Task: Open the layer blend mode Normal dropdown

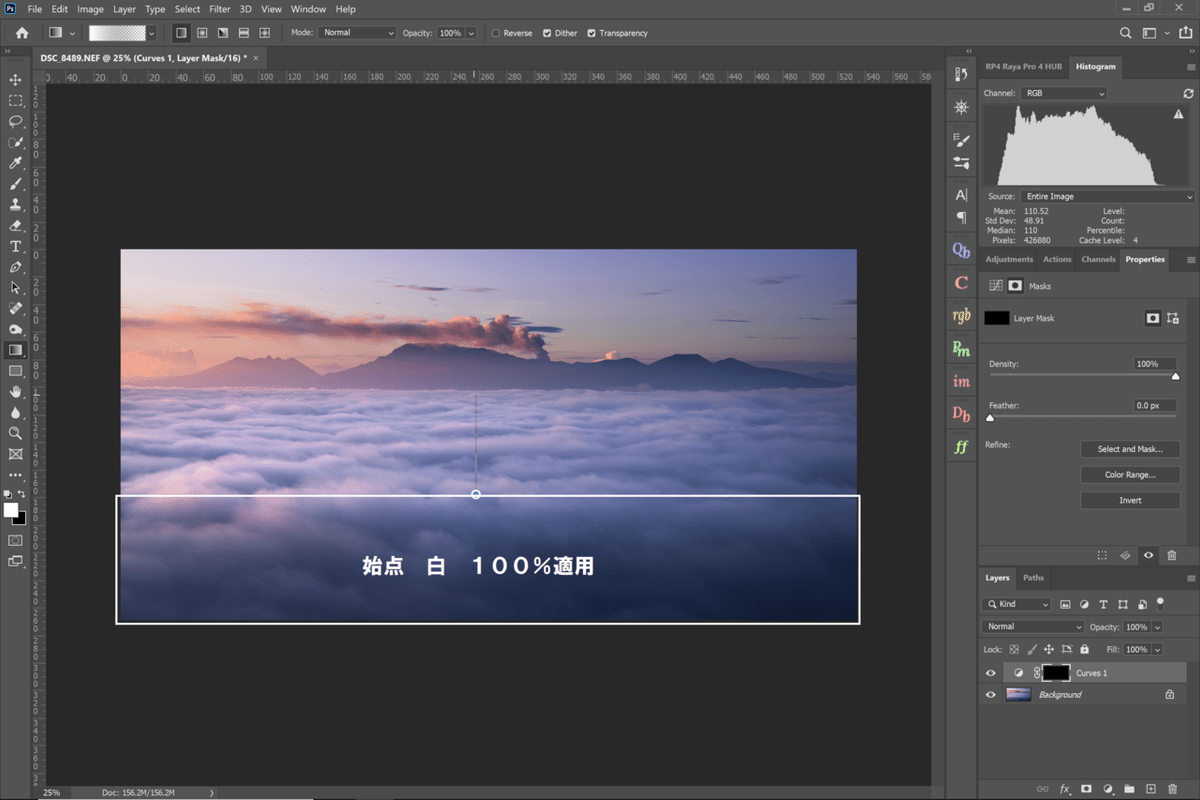Action: (x=1034, y=627)
